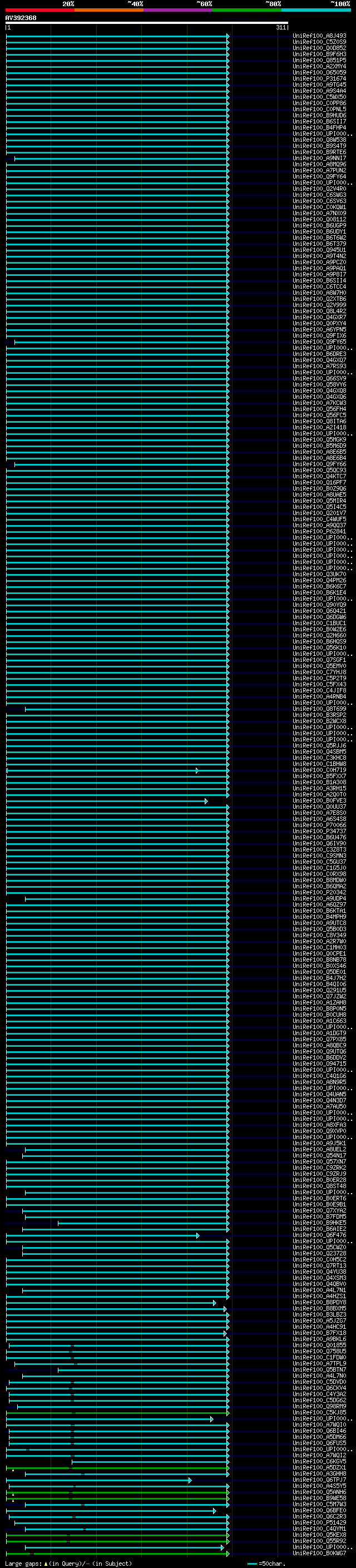
Task: Select the UniRef100_Q6IV90 label
Action: 319,843
